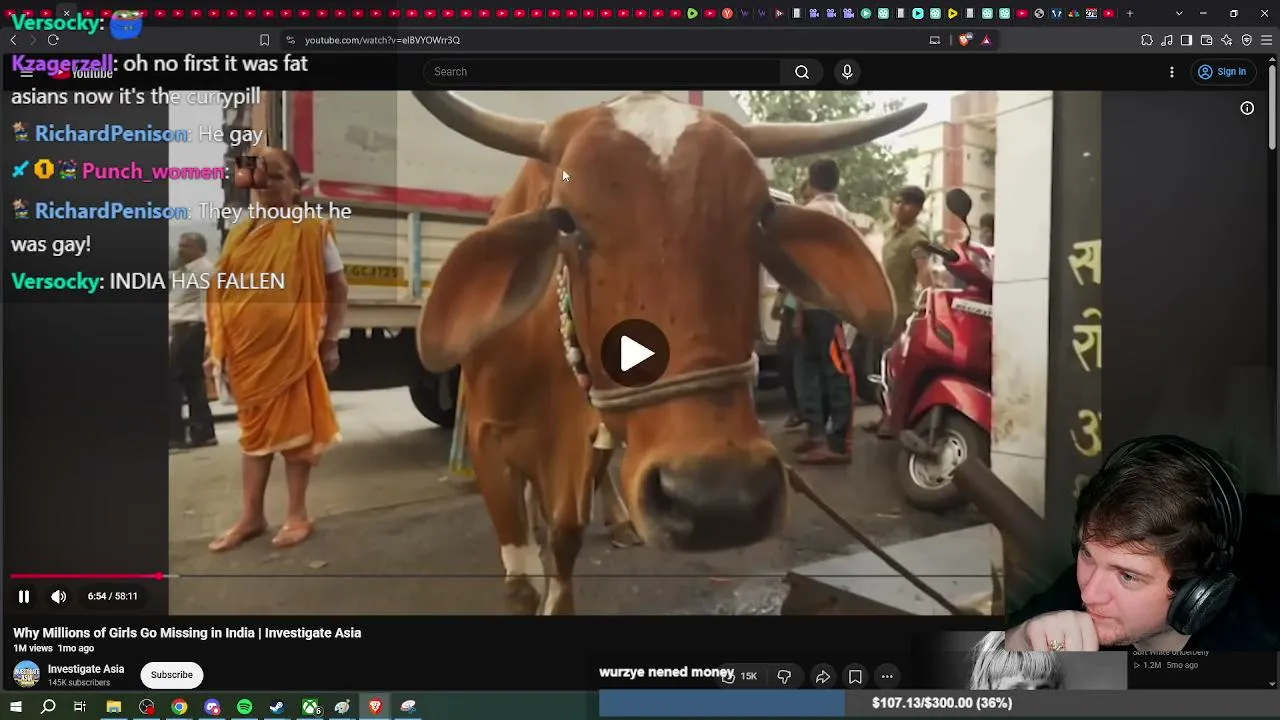This screenshot has width=1280, height=720.
Task: Open a new browser tab
Action: (1130, 14)
